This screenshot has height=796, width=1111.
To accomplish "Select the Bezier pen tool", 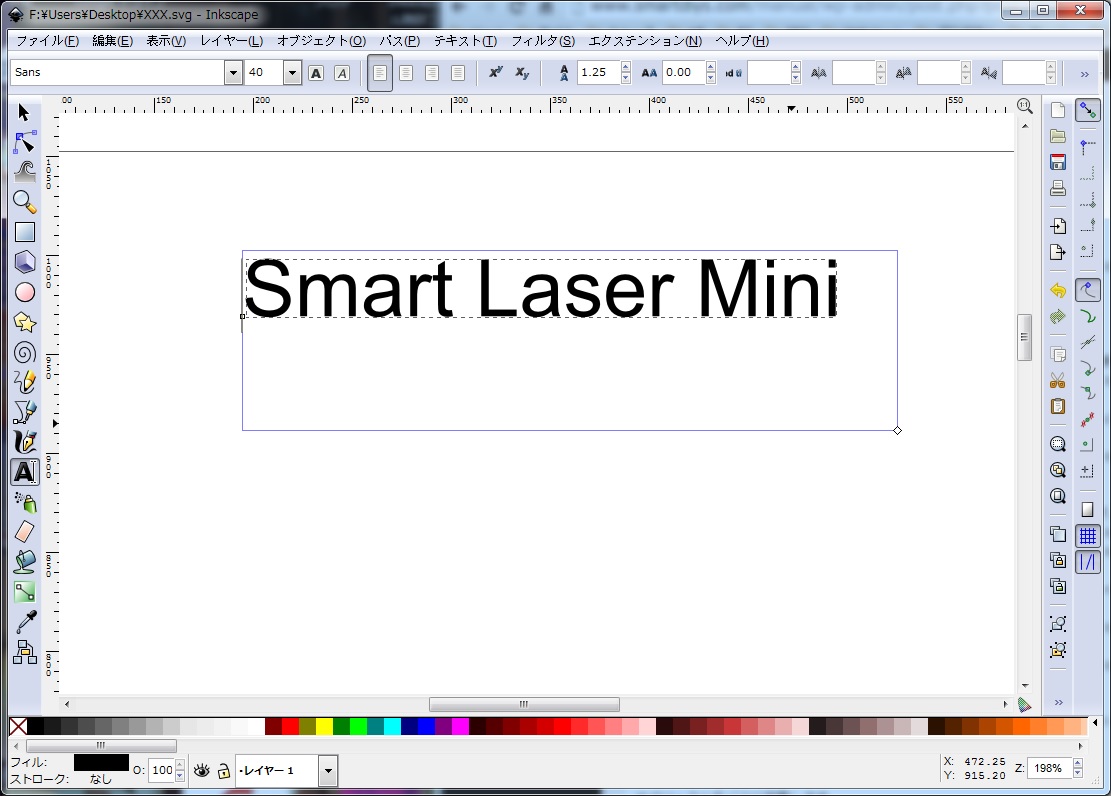I will 24,412.
